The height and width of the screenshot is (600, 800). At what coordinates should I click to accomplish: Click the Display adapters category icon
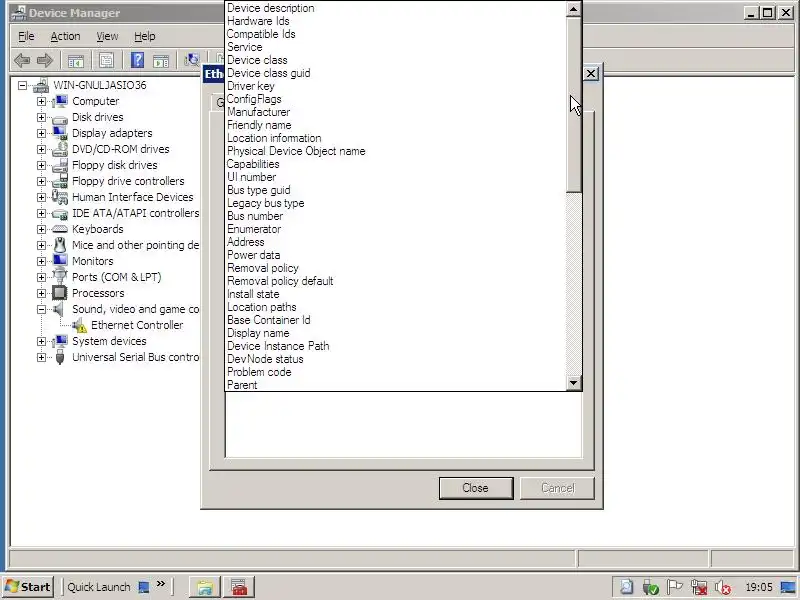coord(60,133)
